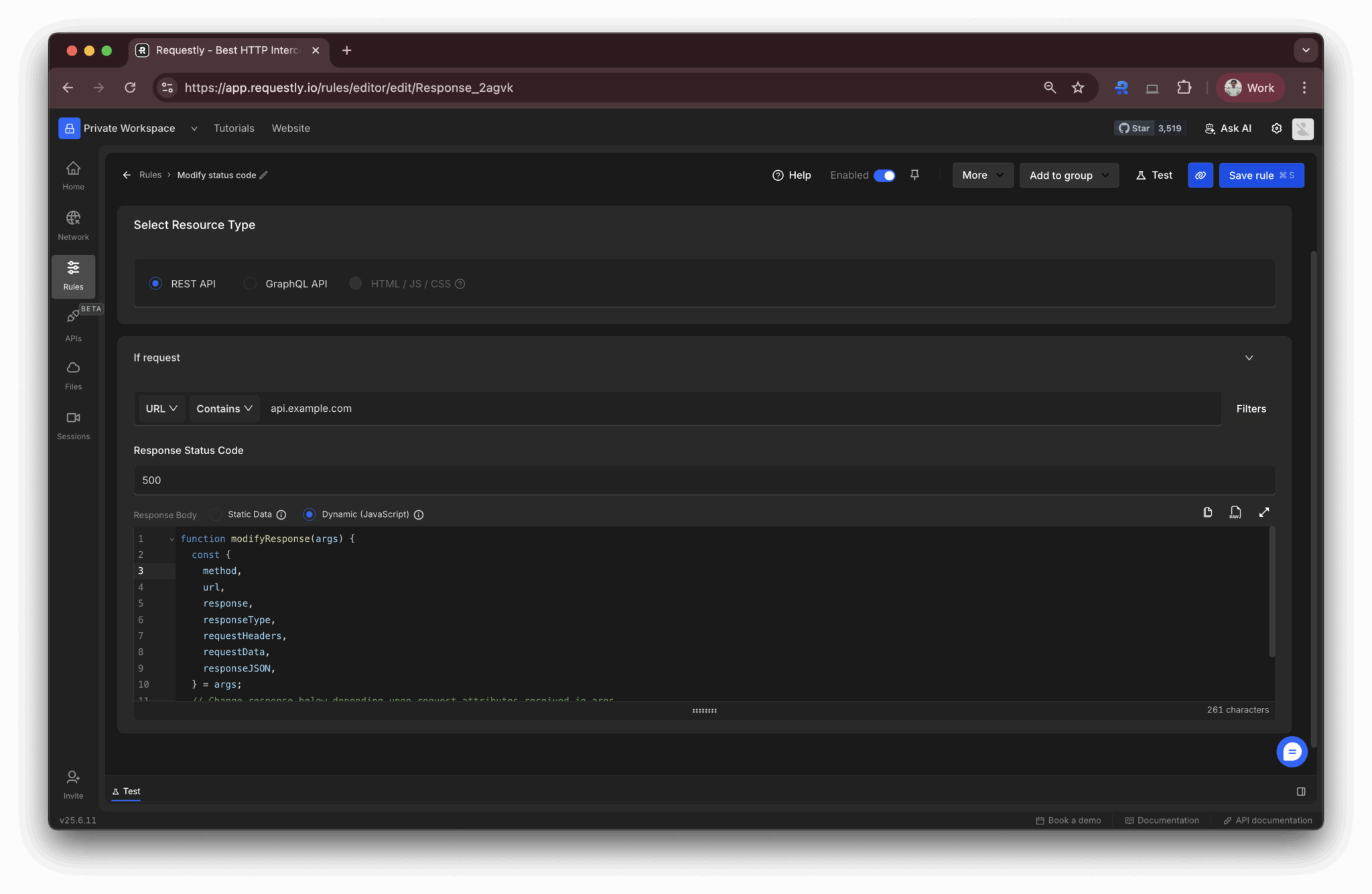Switch to the Test tab at bottom
1372x894 pixels.
click(x=126, y=791)
